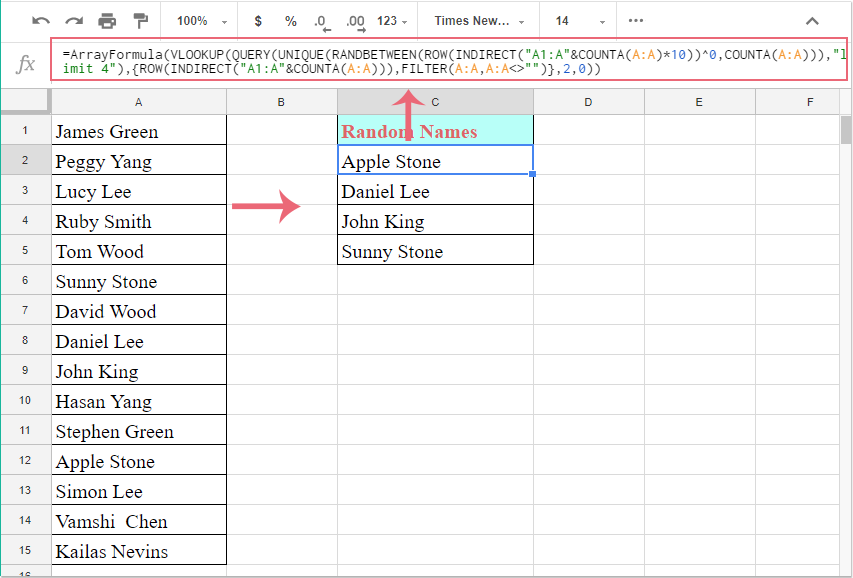Click the Redo icon

72,20
